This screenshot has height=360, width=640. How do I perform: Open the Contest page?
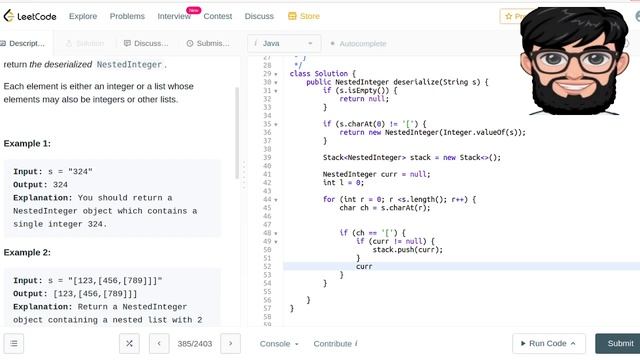(218, 16)
